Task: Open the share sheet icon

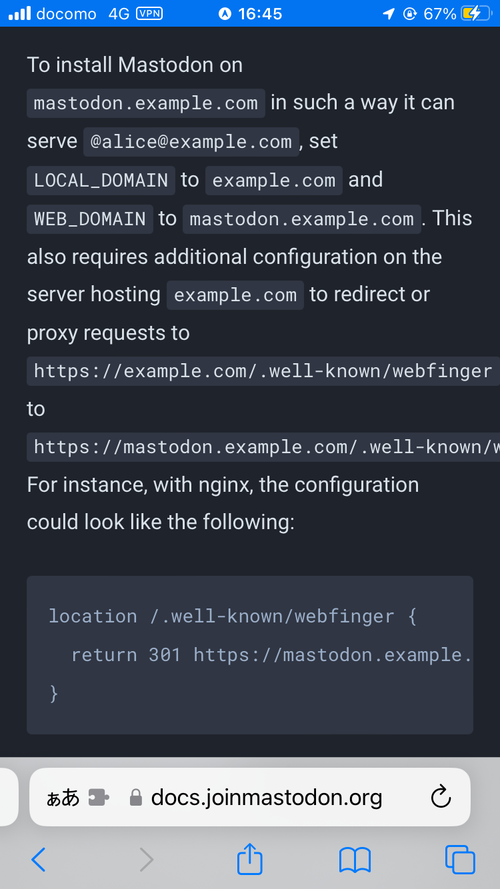Action: click(249, 858)
